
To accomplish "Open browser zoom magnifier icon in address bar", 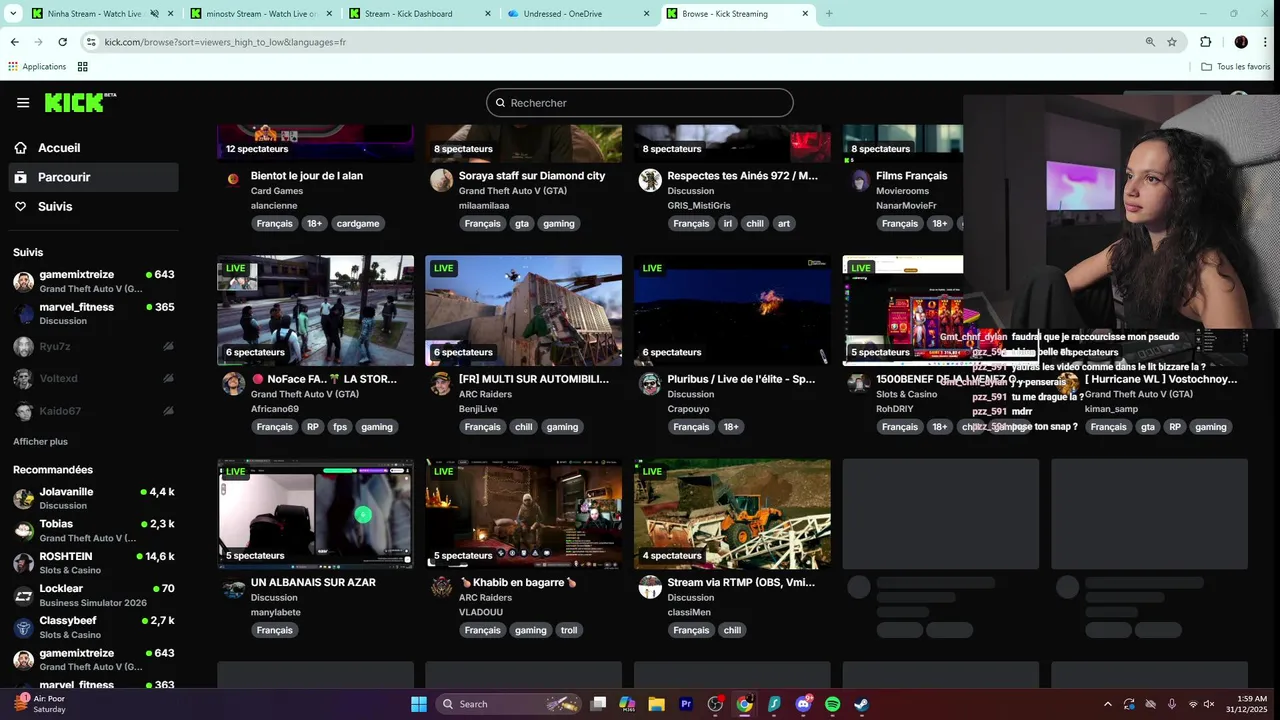I will point(1150,42).
